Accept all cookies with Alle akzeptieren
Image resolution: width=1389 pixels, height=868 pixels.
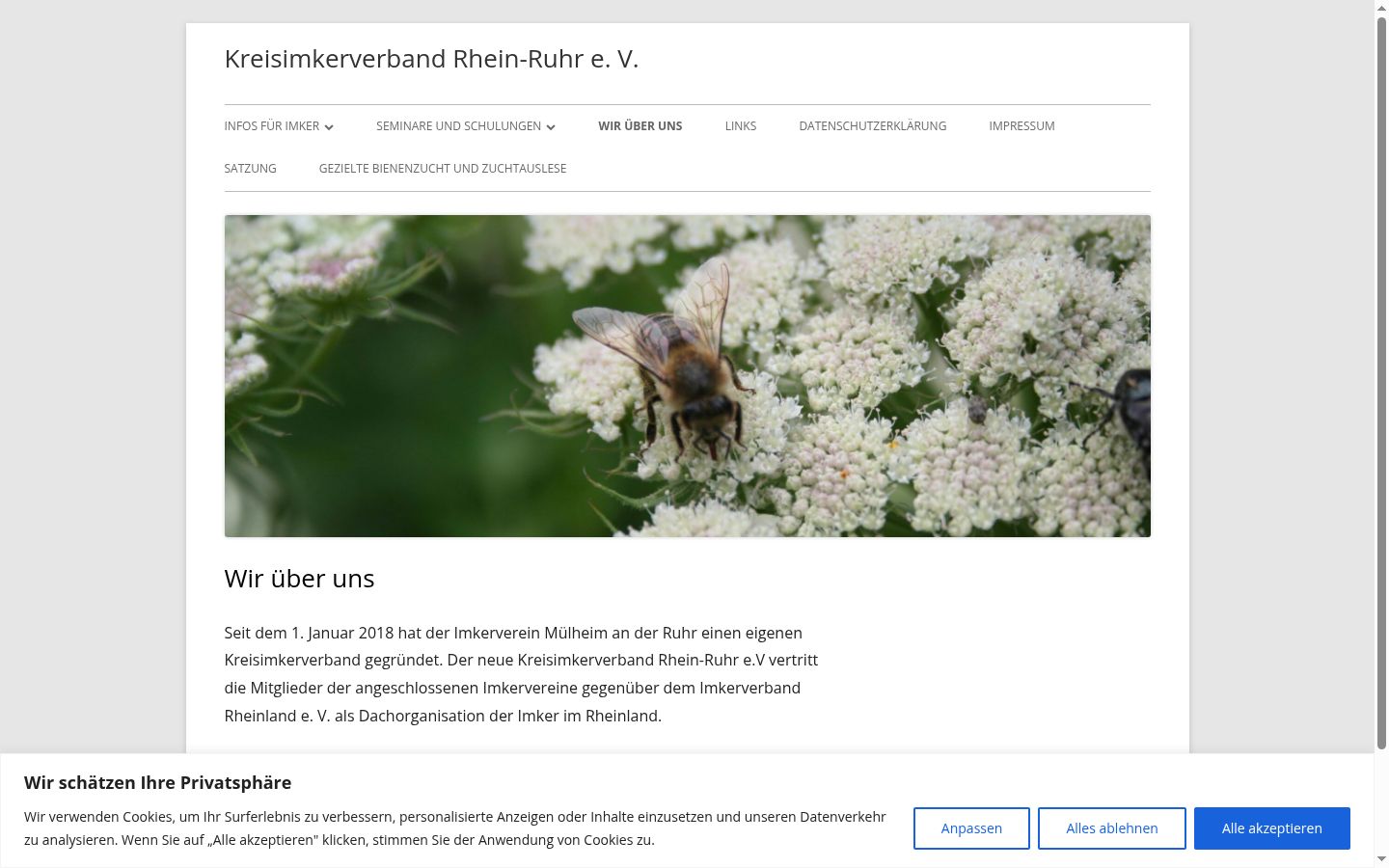pyautogui.click(x=1272, y=828)
